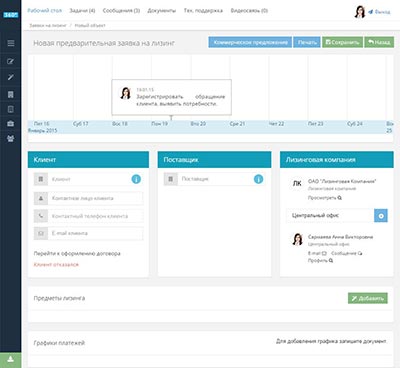400x368 pixels.
Task: Focus the Контактный телефон клиента field
Action: (96, 216)
